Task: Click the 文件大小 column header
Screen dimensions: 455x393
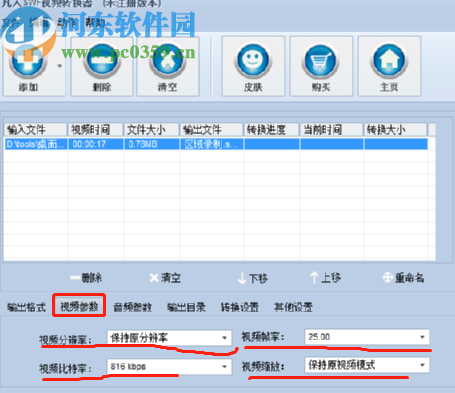Action: coord(152,130)
